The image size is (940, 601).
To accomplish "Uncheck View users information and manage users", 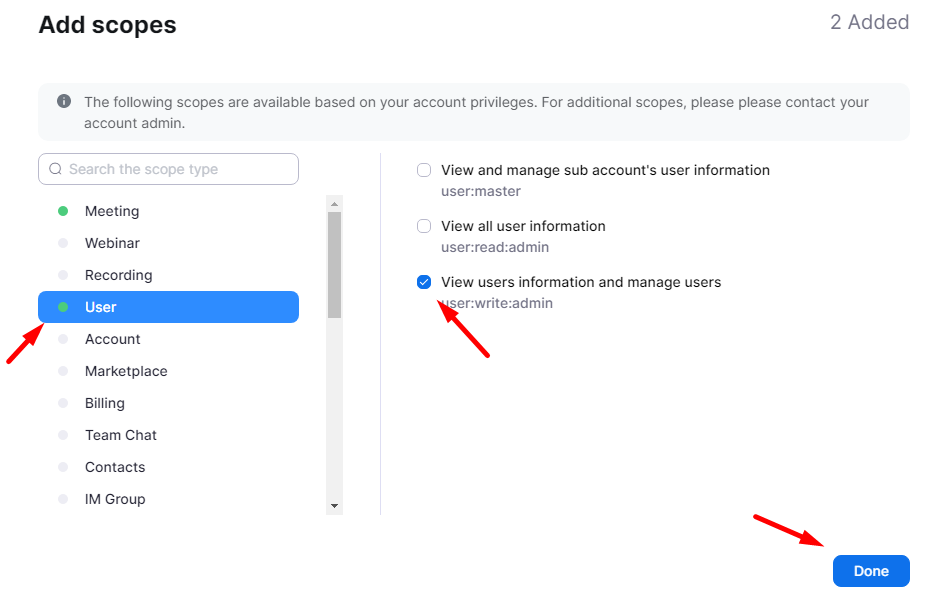I will click(x=424, y=282).
